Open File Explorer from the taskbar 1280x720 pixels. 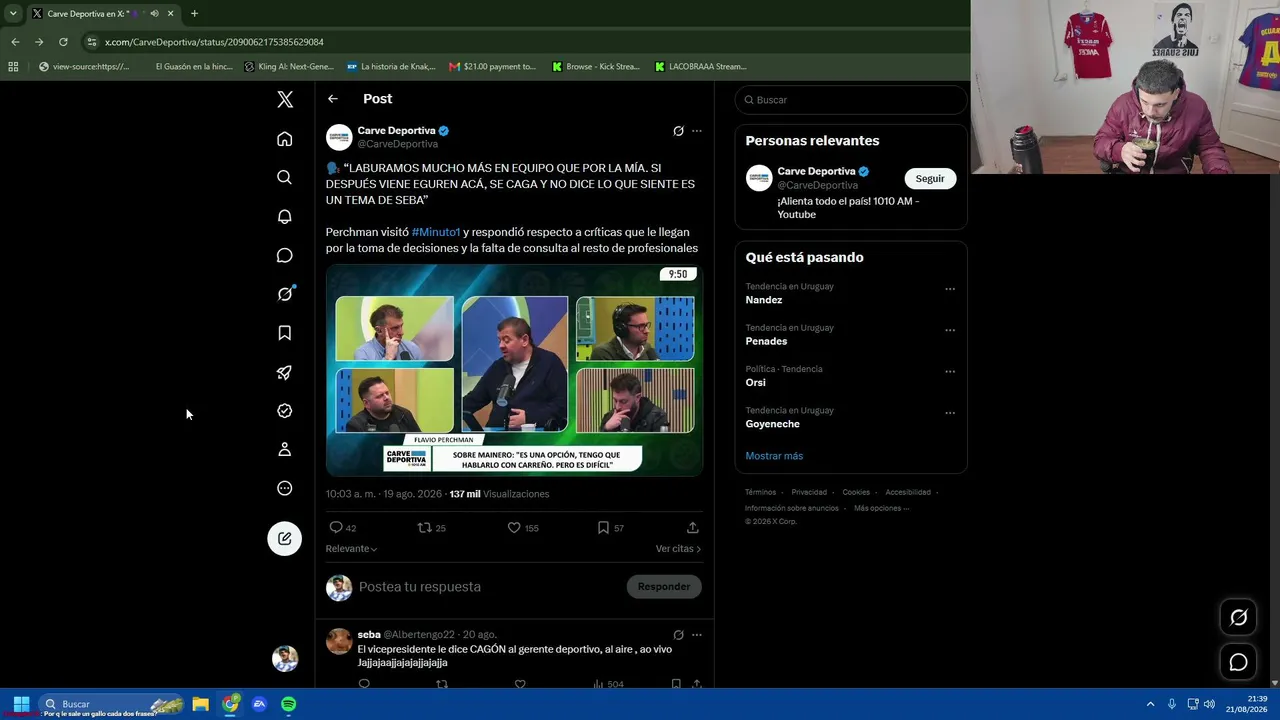(200, 704)
